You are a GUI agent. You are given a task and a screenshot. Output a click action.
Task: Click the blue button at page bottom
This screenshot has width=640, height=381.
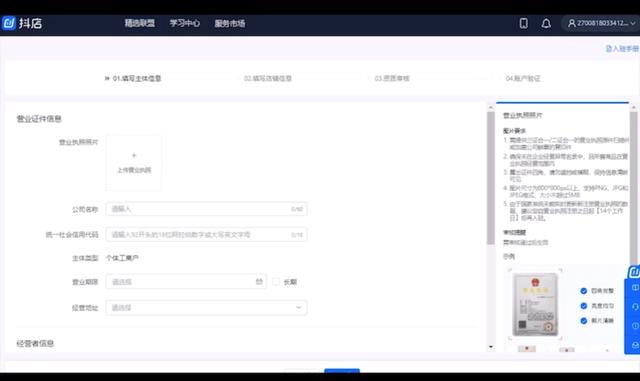342,371
